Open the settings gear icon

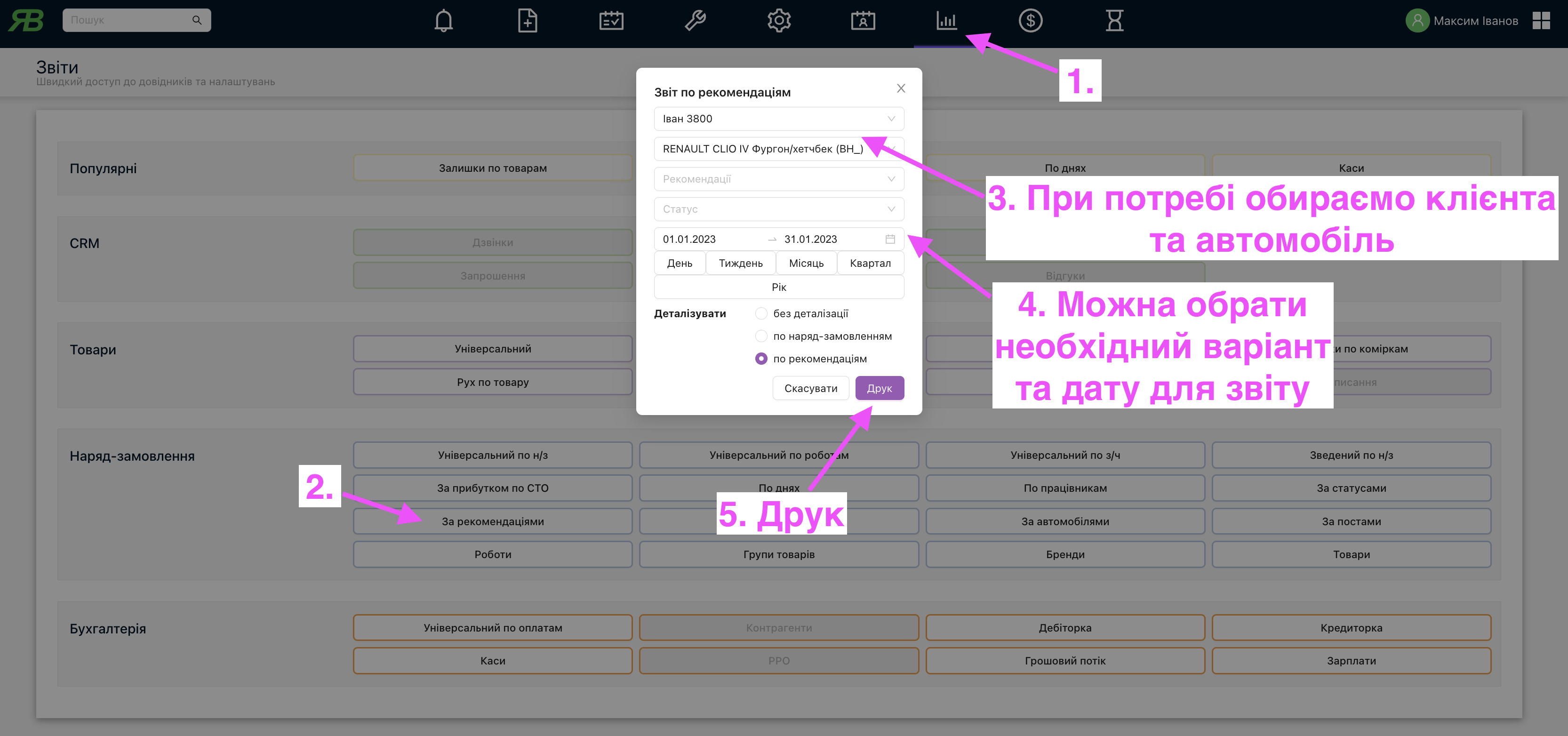tap(778, 21)
